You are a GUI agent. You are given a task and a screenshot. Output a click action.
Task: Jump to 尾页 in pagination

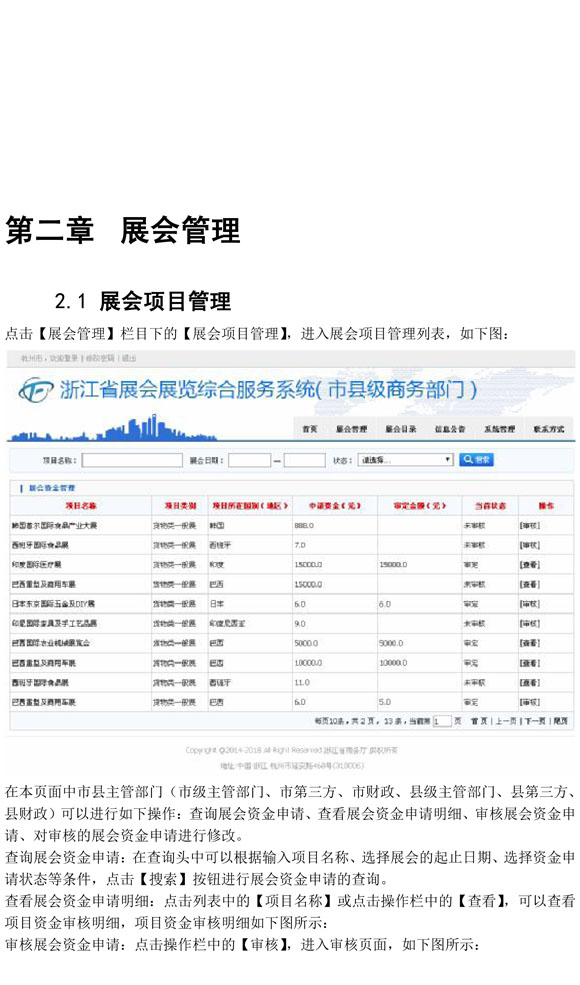(x=561, y=721)
